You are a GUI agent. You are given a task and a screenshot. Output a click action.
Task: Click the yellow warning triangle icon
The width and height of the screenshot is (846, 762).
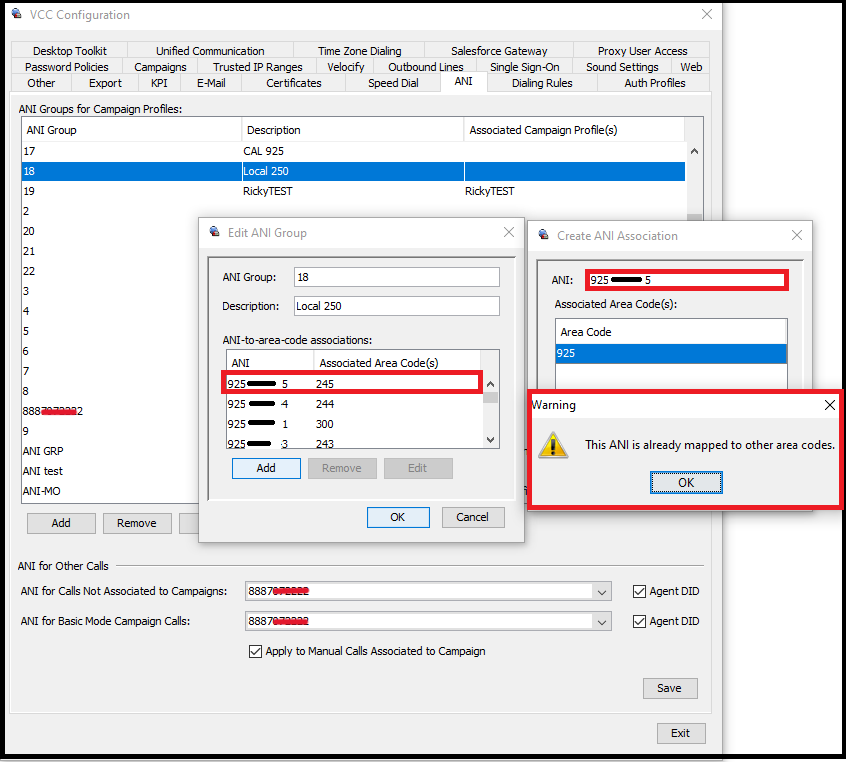click(553, 445)
